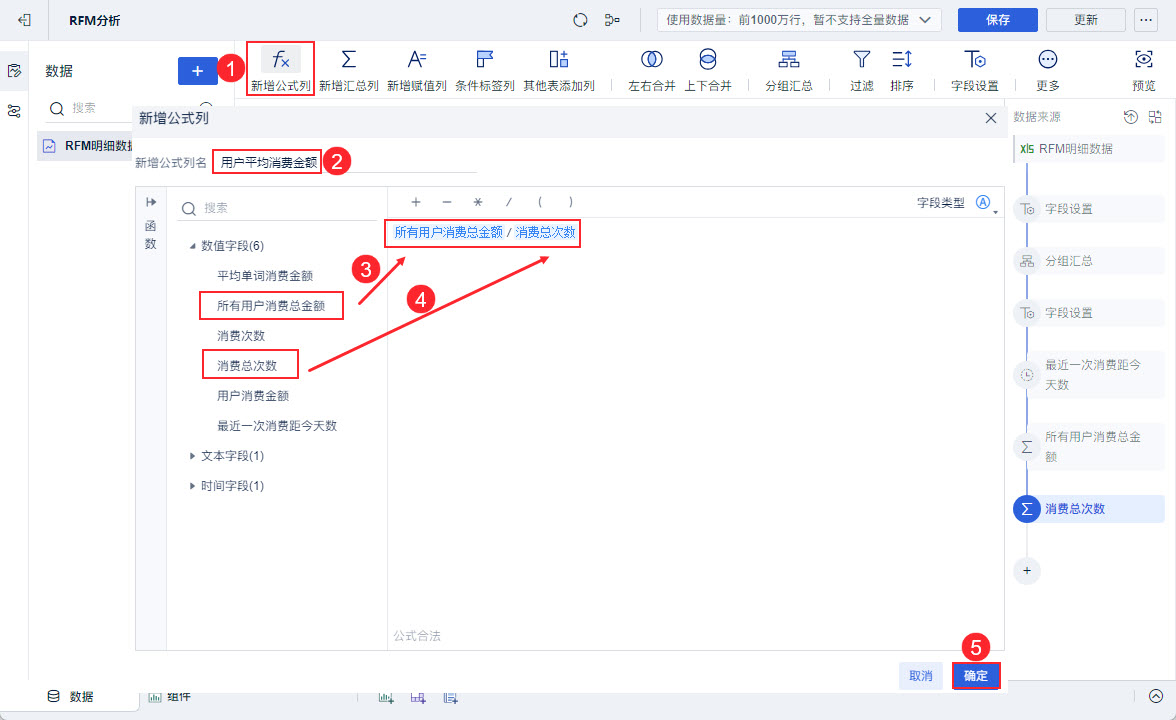Select the 新增赋值列 tool
Image resolution: width=1176 pixels, height=720 pixels.
pos(416,59)
